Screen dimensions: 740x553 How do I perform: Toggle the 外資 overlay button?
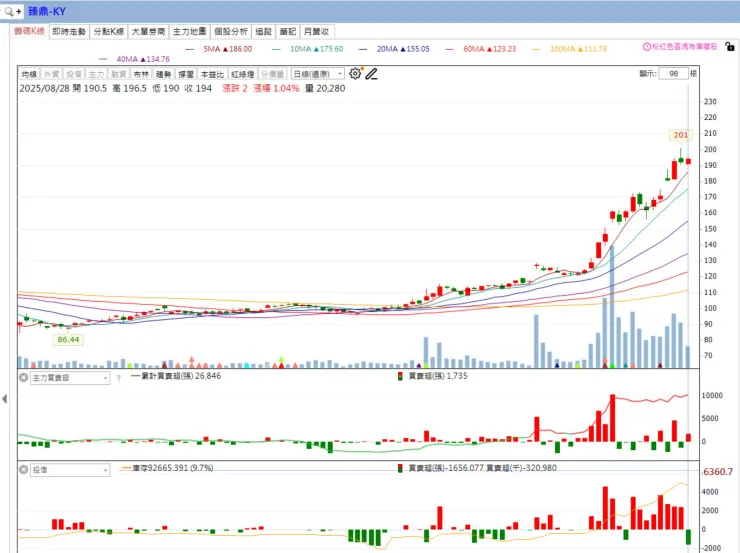tap(51, 74)
